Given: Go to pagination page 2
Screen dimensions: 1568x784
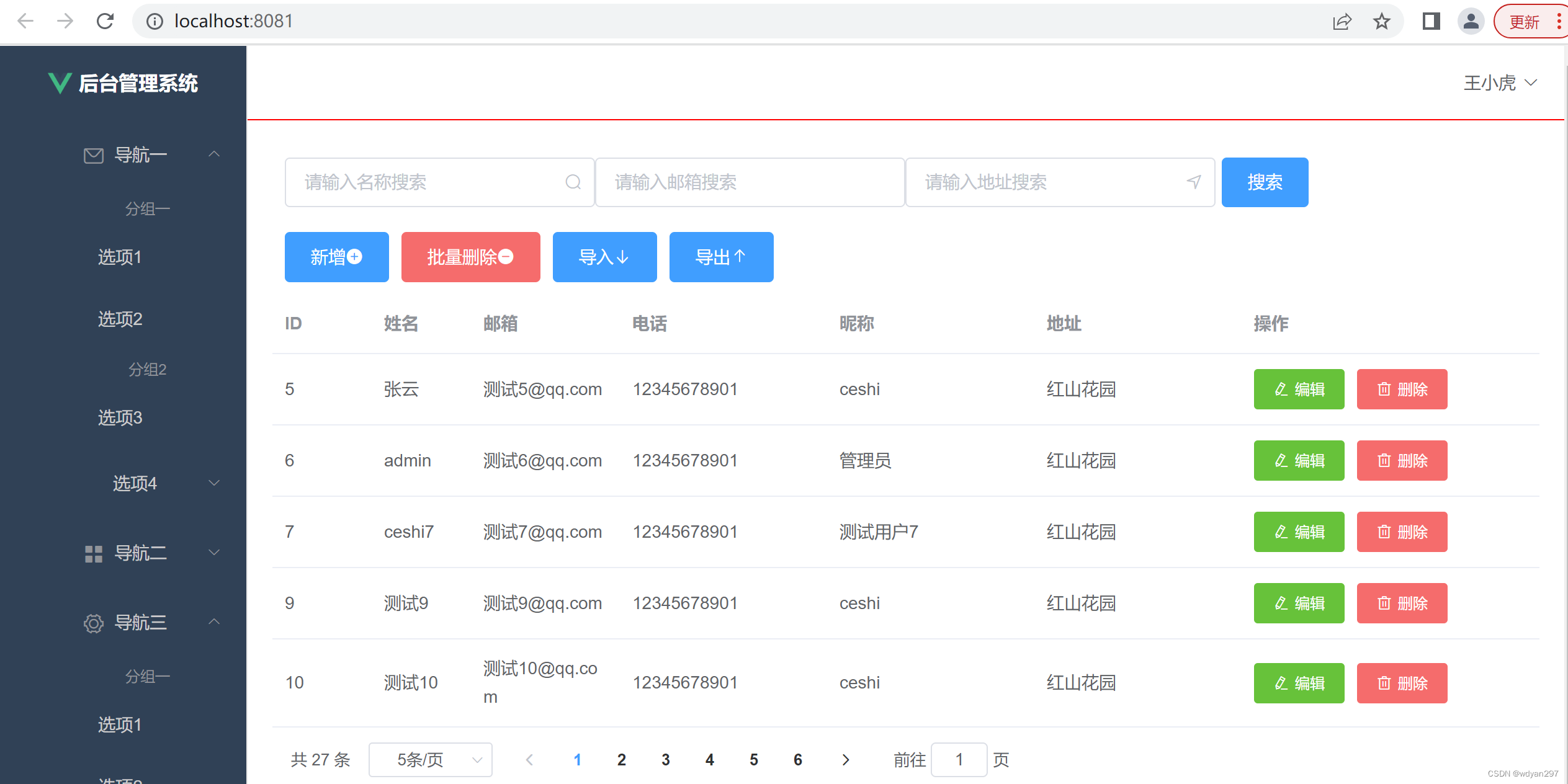Looking at the screenshot, I should [x=622, y=760].
